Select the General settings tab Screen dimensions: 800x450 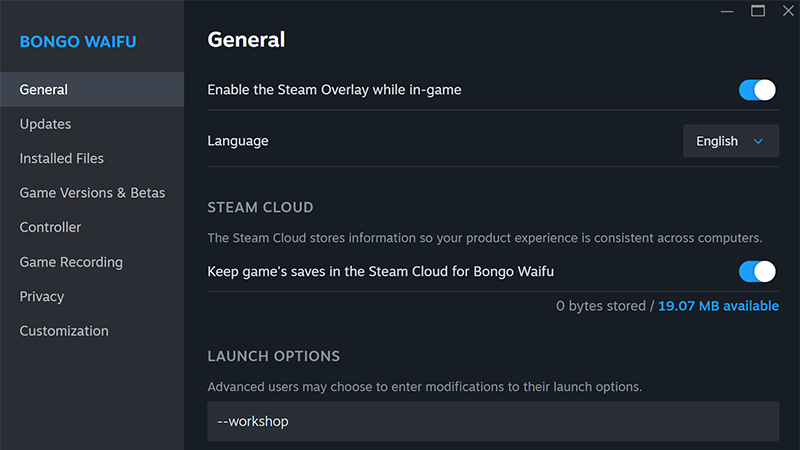tap(44, 90)
